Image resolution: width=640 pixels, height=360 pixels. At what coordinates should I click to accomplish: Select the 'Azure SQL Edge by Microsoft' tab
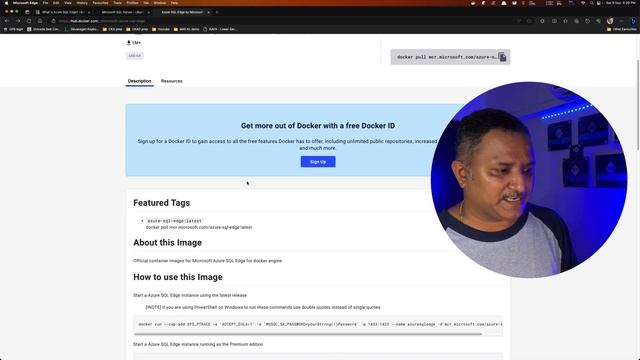point(182,12)
